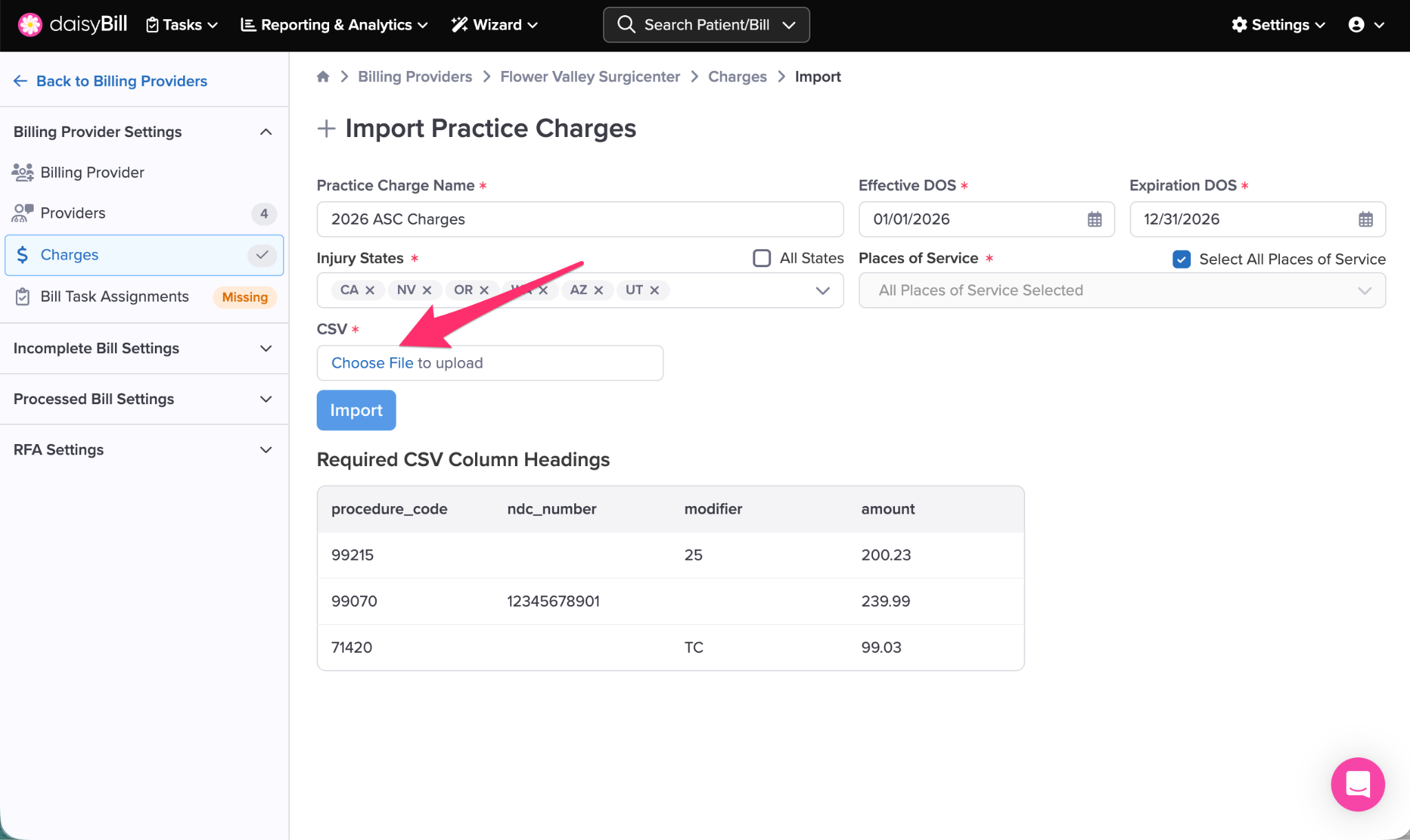Screen dimensions: 1410x840
Task: Click the Choose File upload link
Action: (372, 363)
